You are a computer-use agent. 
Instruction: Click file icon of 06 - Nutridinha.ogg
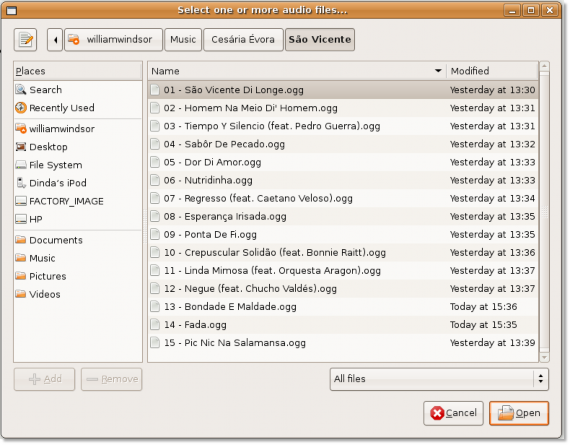click(x=155, y=180)
